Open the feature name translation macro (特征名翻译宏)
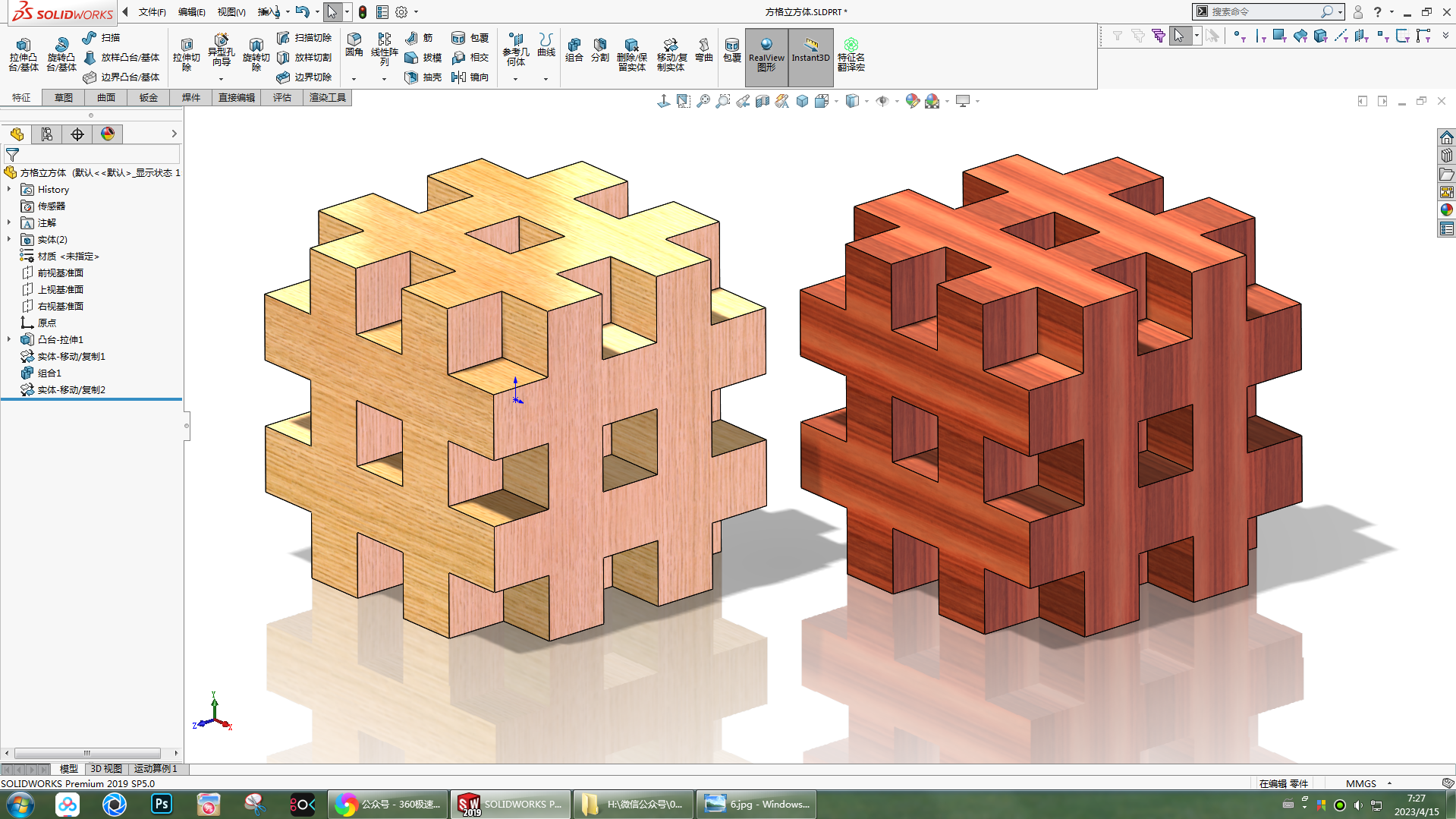The height and width of the screenshot is (819, 1456). point(851,55)
